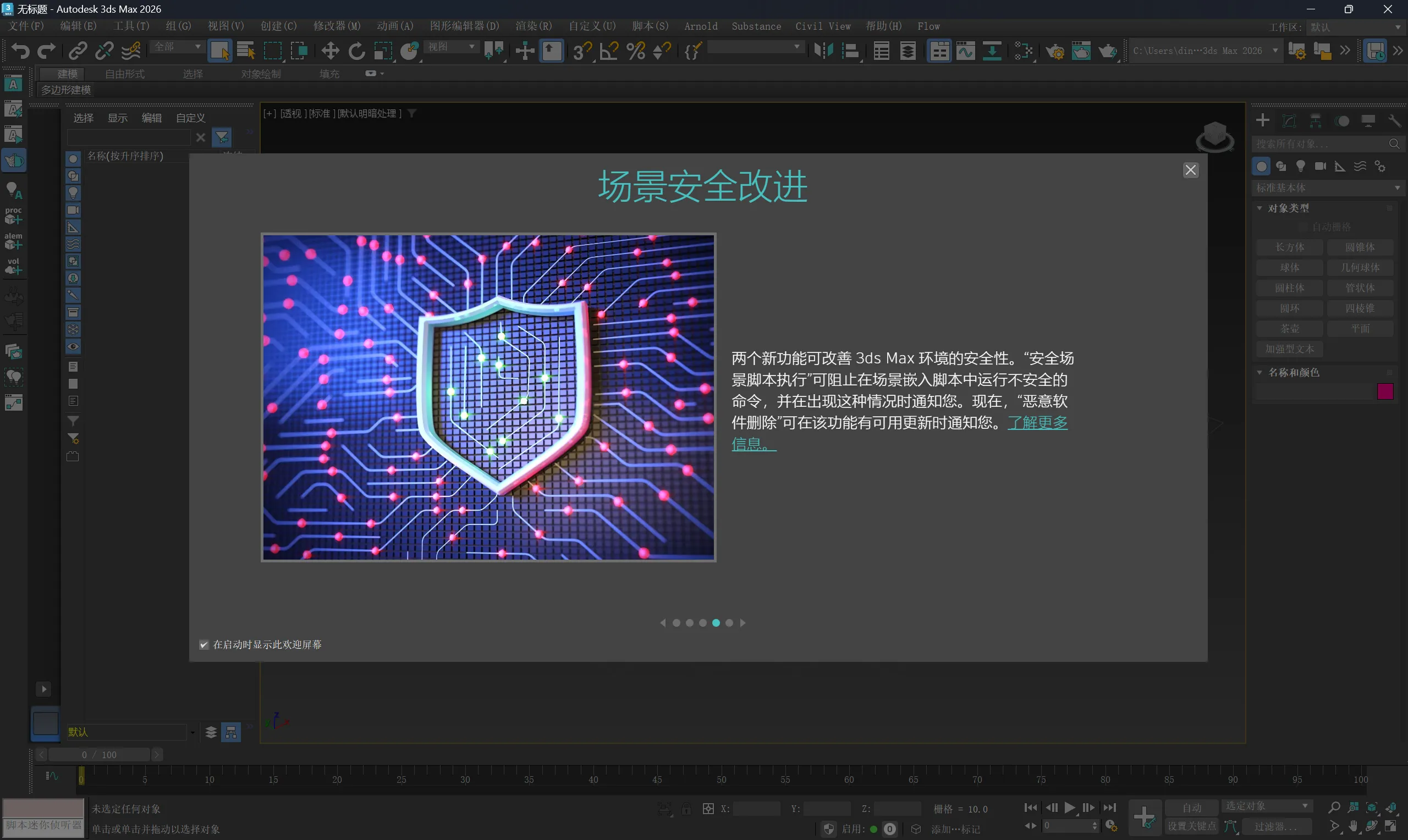
Task: Click the Undo arrow icon
Action: [x=20, y=51]
